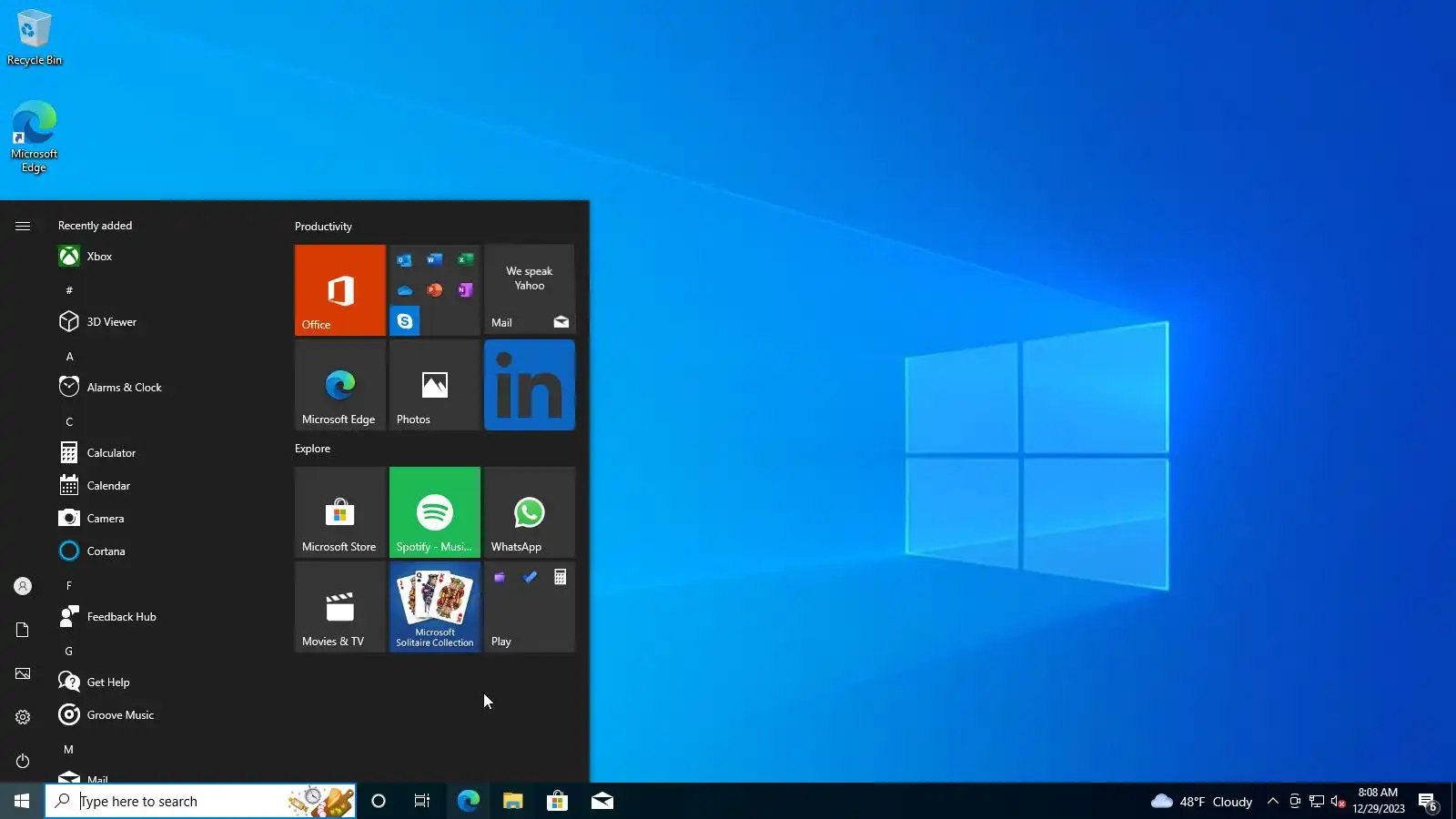Show hidden system tray icons
The width and height of the screenshot is (1456, 819).
coord(1273,802)
